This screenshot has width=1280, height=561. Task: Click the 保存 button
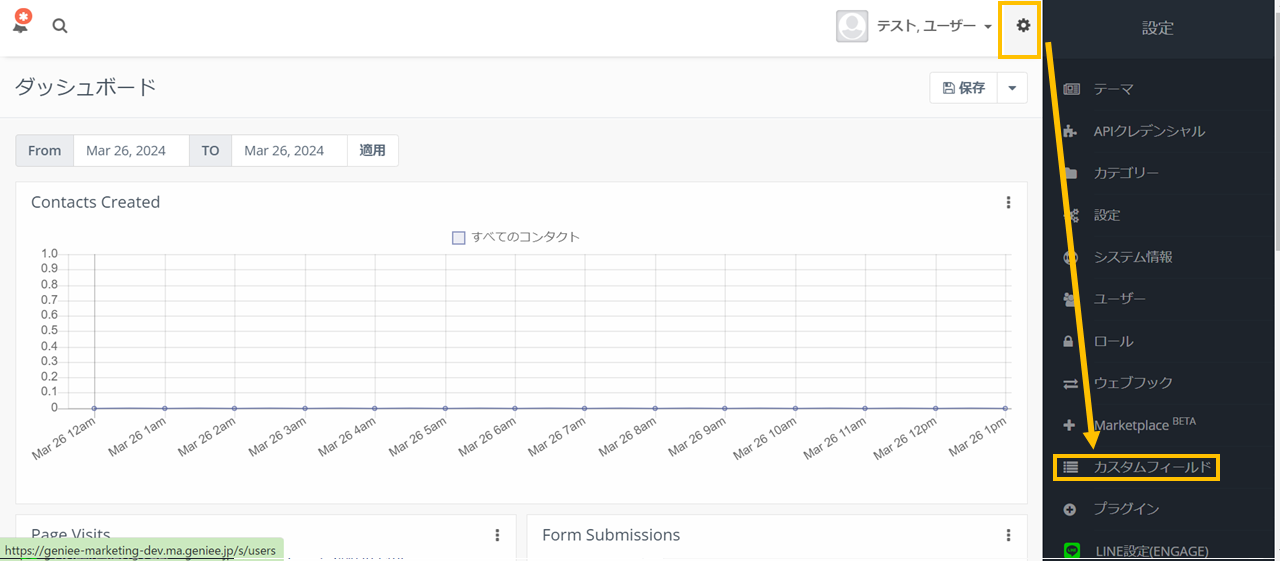(963, 88)
